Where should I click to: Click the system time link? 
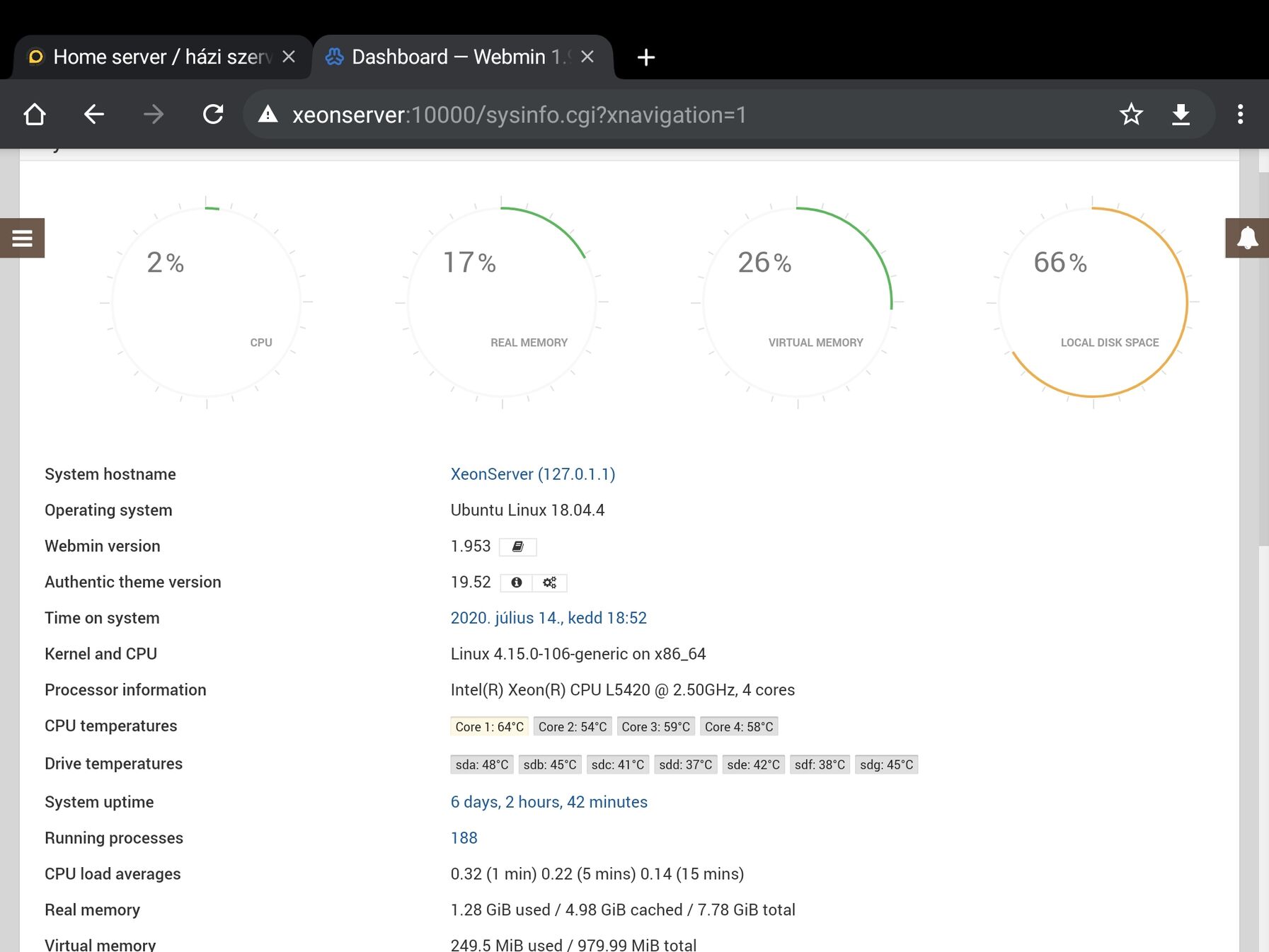(x=549, y=618)
